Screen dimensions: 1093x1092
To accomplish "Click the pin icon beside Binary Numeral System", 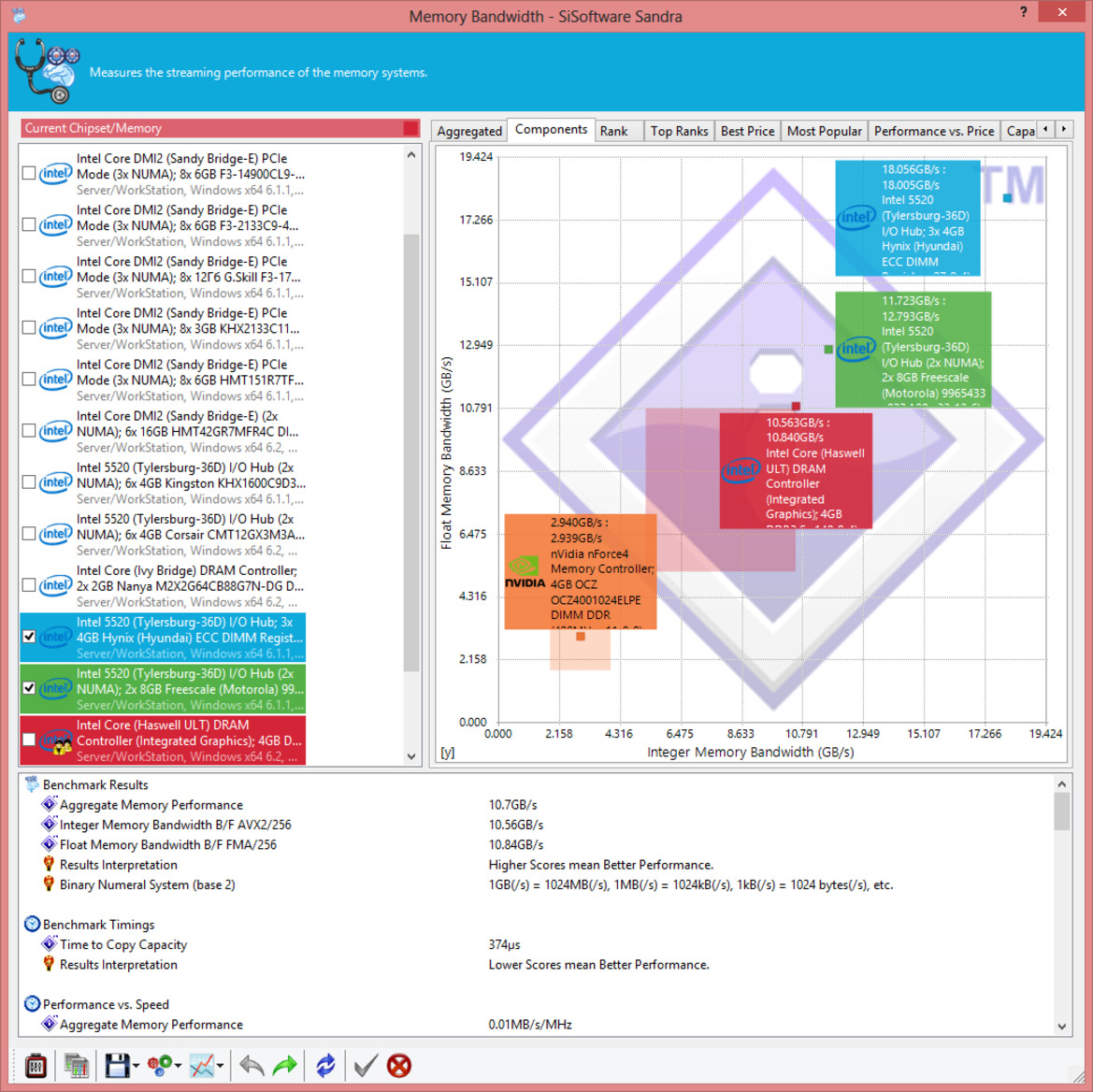I will click(49, 884).
